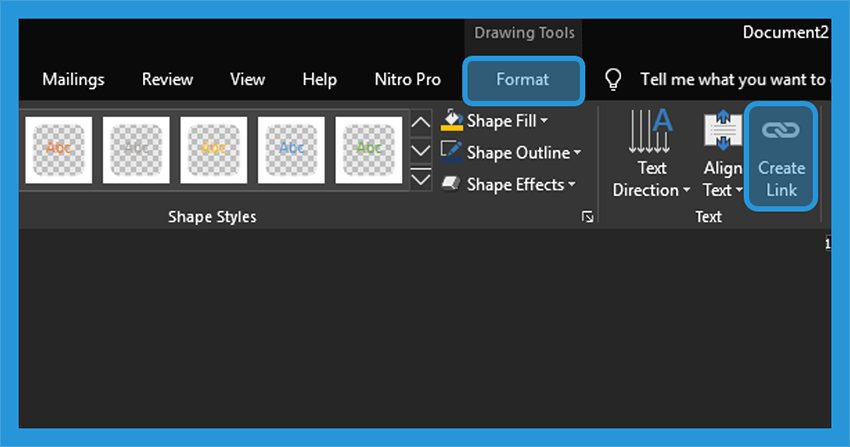Apply the blue Abc shape style
Screen dimensions: 850x447
291,150
